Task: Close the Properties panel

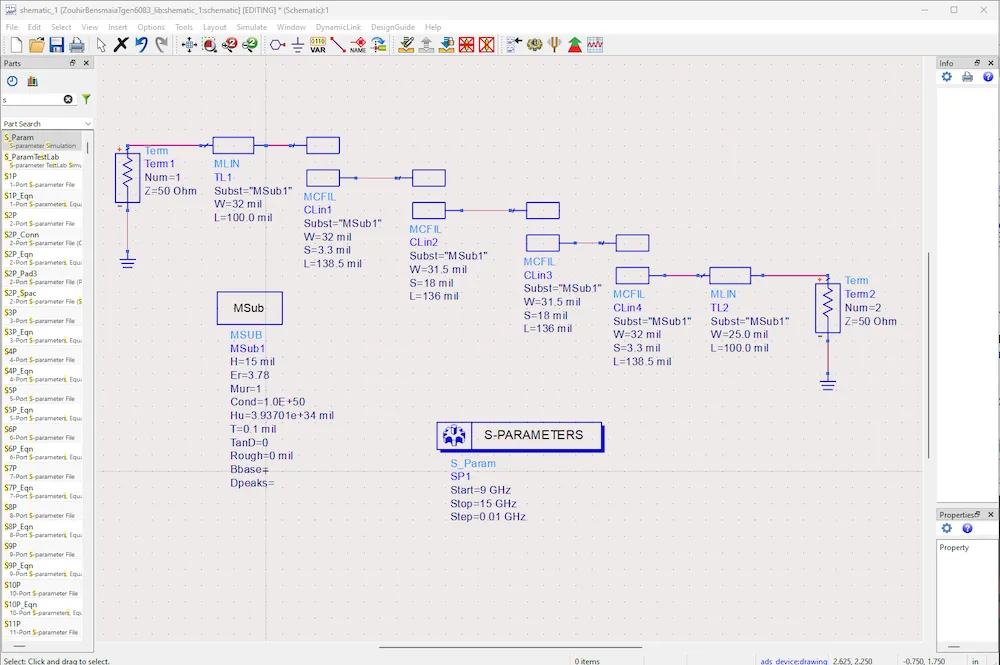Action: (x=990, y=515)
